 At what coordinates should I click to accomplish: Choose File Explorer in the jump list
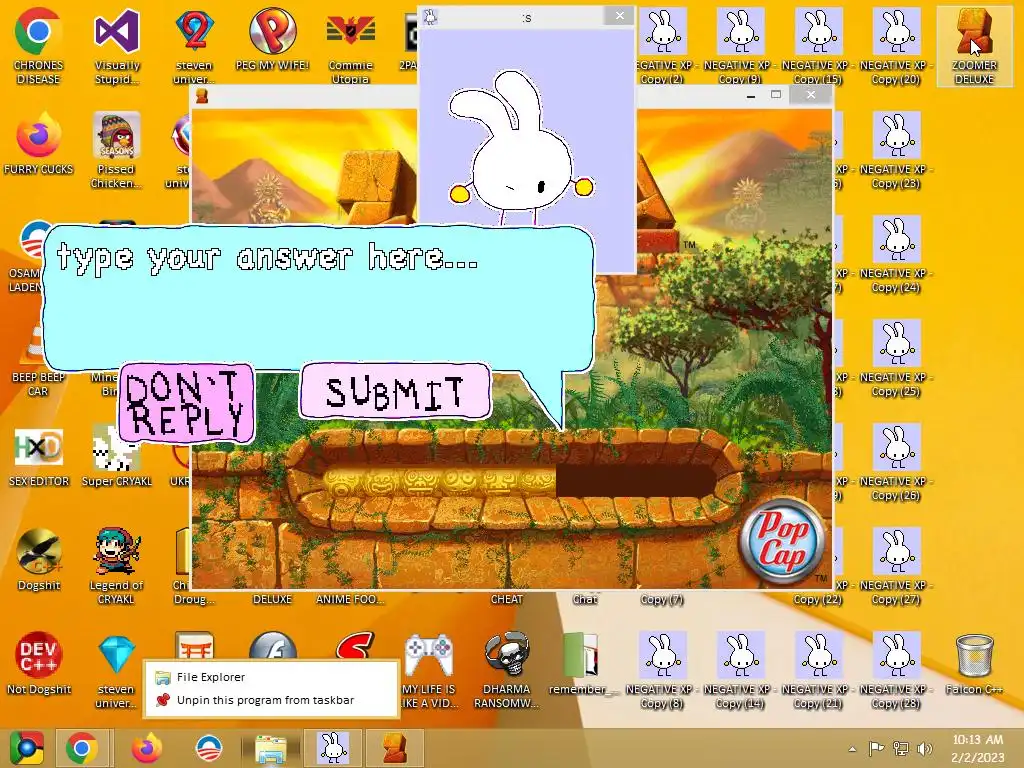(x=271, y=677)
